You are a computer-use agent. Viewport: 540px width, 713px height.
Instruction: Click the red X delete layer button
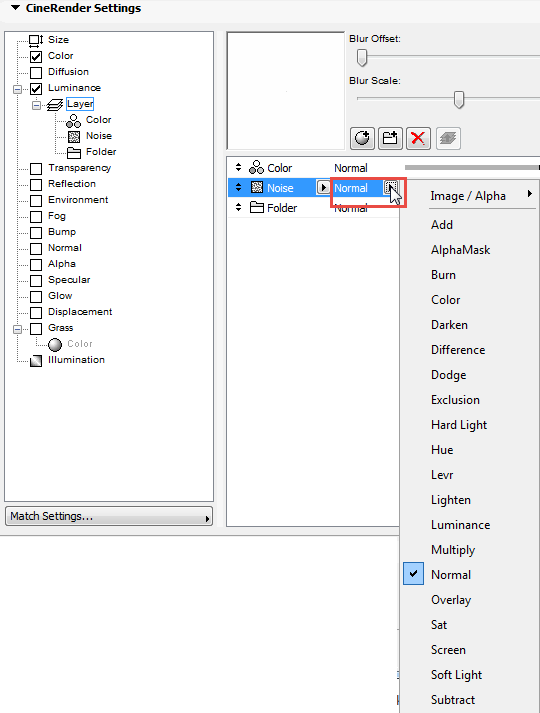tap(418, 138)
